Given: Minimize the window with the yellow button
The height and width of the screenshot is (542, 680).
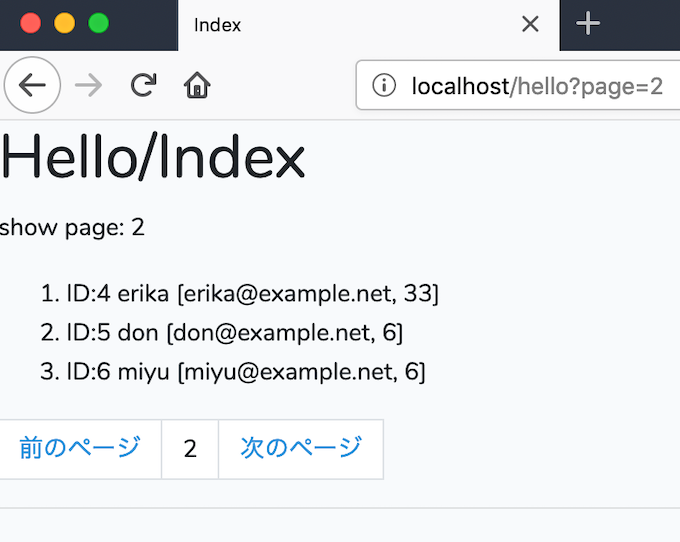Looking at the screenshot, I should tap(64, 23).
